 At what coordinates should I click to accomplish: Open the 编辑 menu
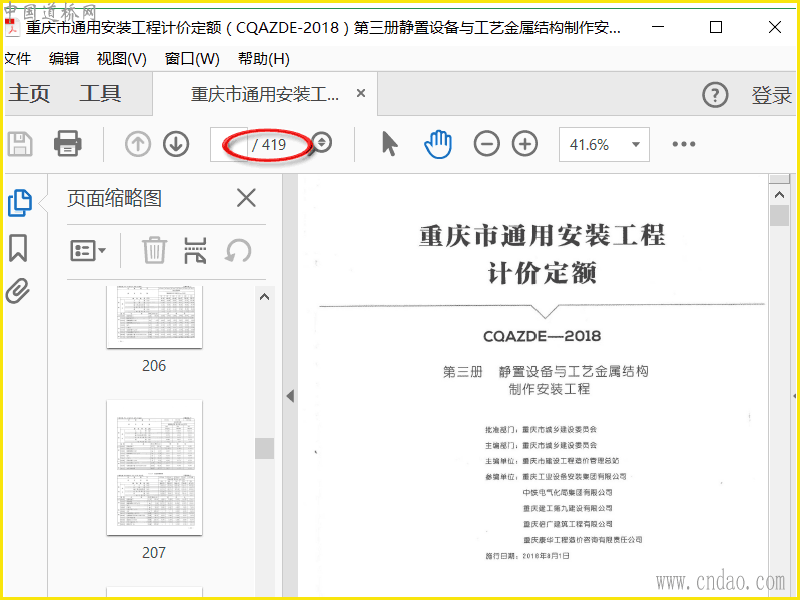click(64, 59)
